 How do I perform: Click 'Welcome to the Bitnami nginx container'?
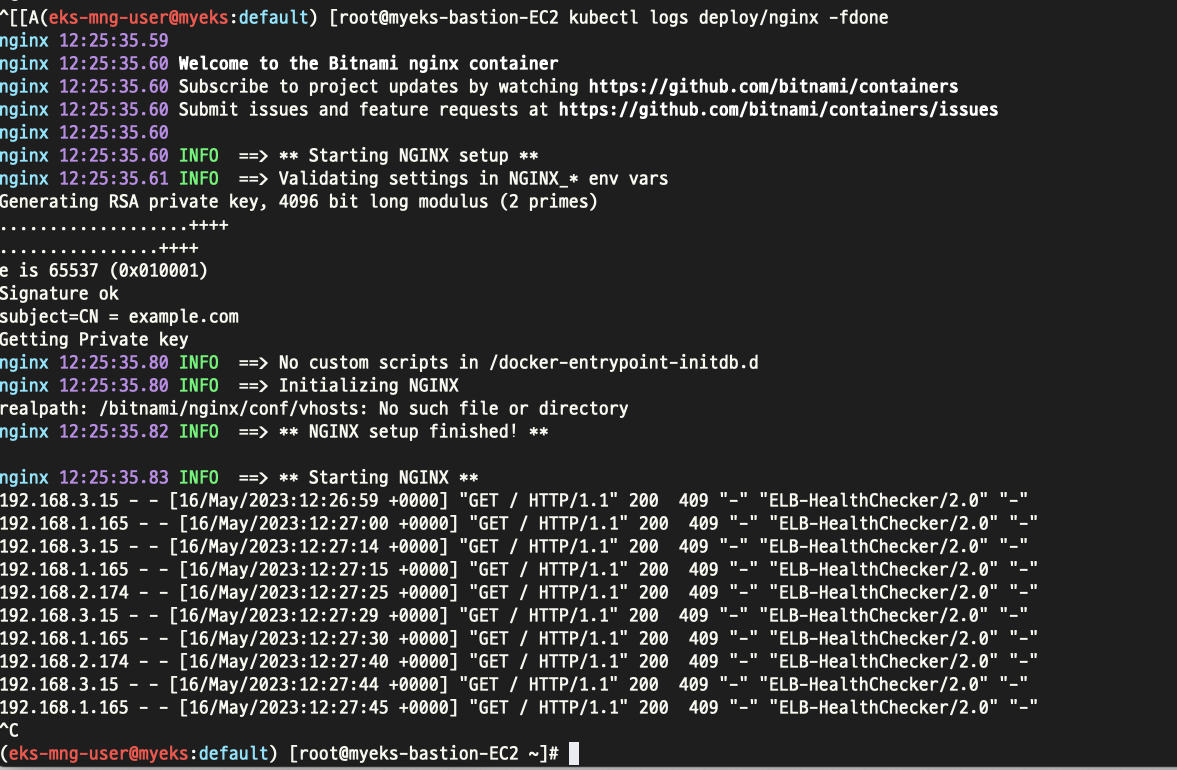click(x=368, y=64)
